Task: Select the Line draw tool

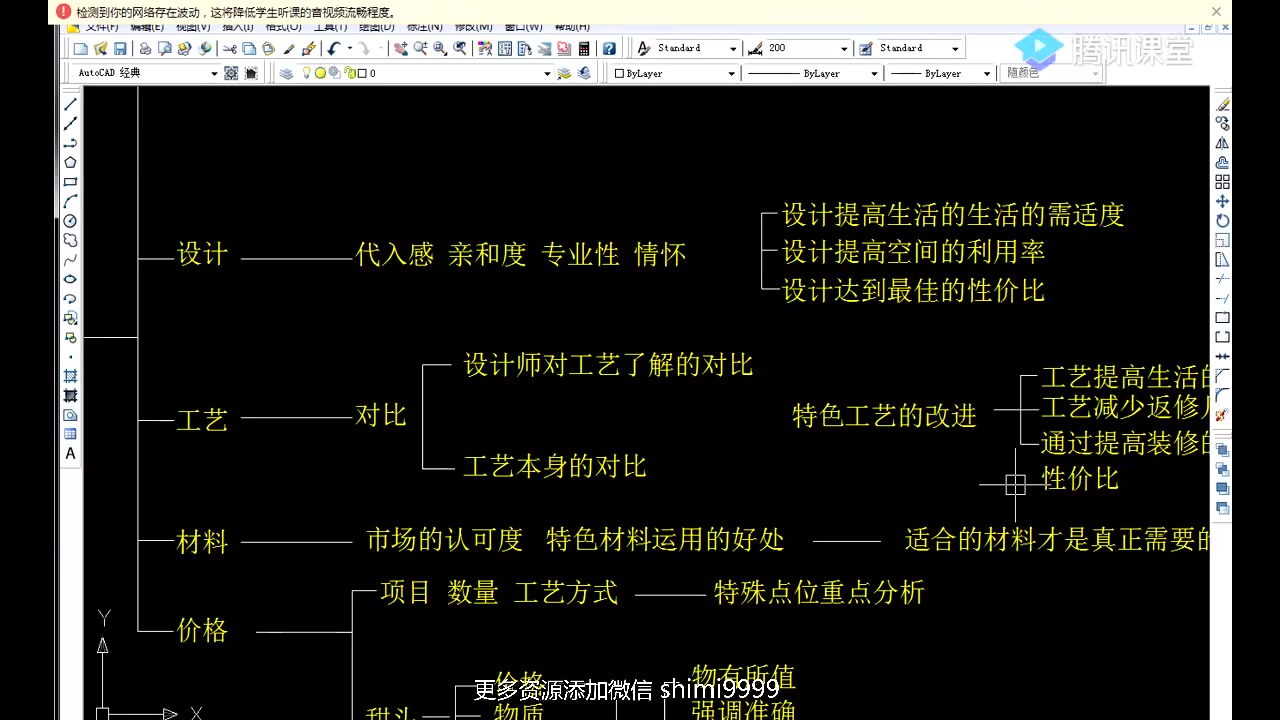Action: pos(71,104)
